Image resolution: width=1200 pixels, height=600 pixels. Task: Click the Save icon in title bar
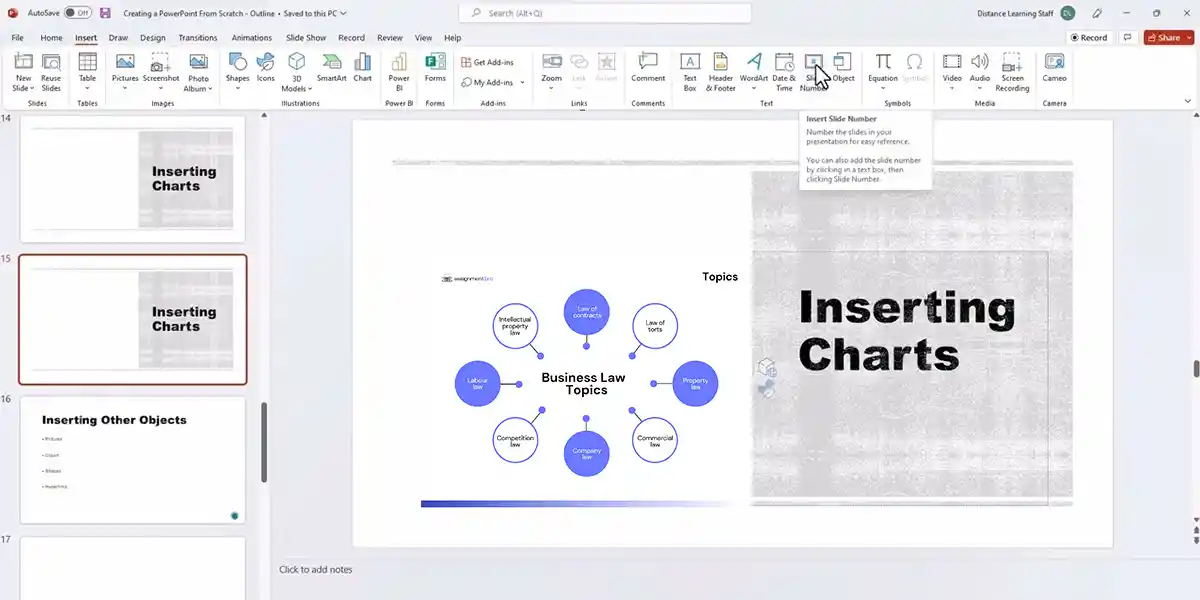(105, 13)
